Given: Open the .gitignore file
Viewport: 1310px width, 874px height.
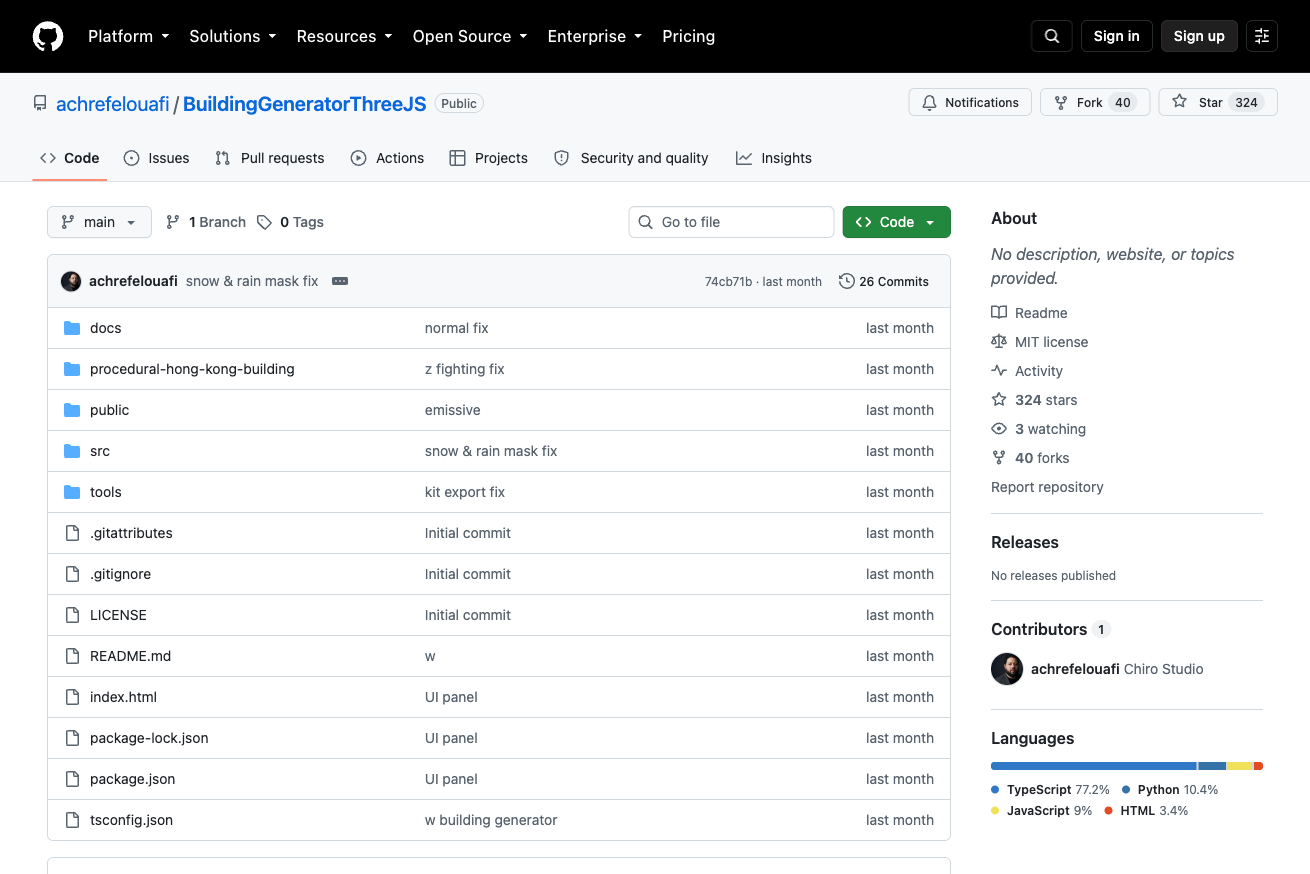Looking at the screenshot, I should pyautogui.click(x=120, y=574).
